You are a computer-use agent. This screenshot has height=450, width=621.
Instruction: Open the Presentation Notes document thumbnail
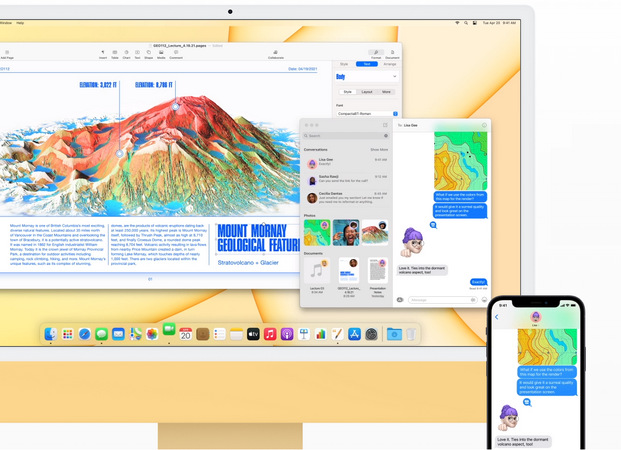click(377, 270)
